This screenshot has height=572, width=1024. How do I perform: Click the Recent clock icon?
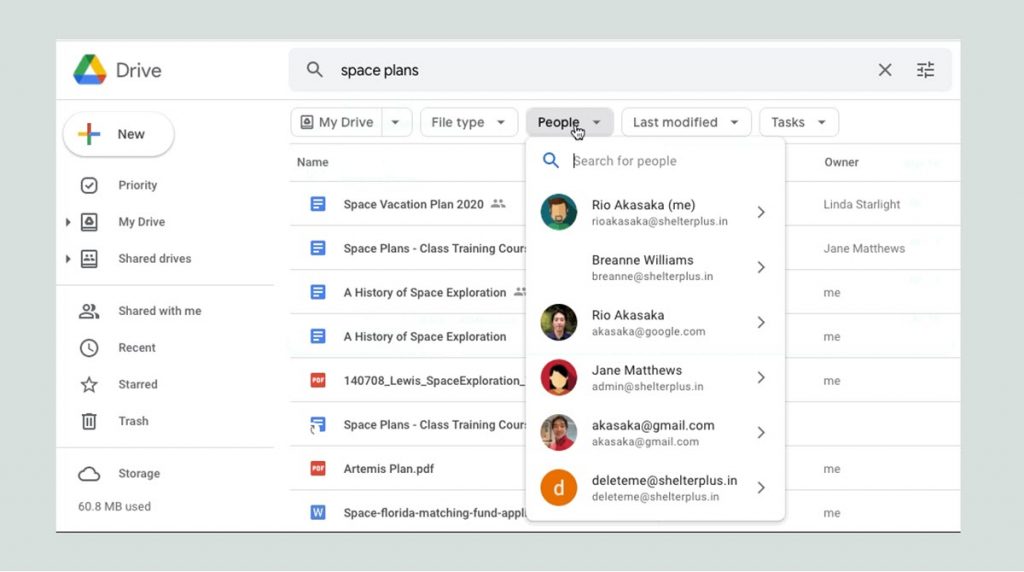[x=89, y=348]
